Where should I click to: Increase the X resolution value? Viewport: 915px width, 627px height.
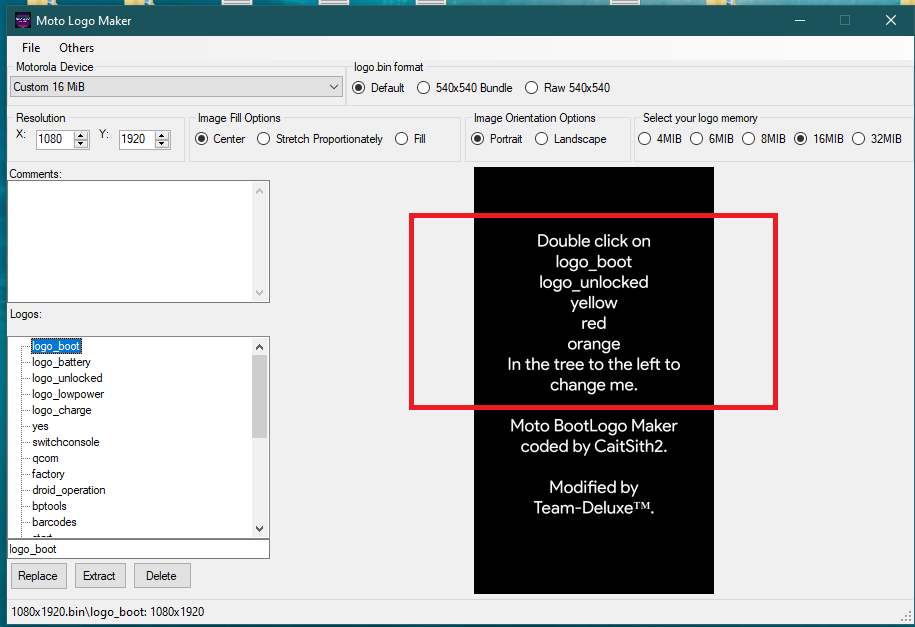pyautogui.click(x=81, y=135)
